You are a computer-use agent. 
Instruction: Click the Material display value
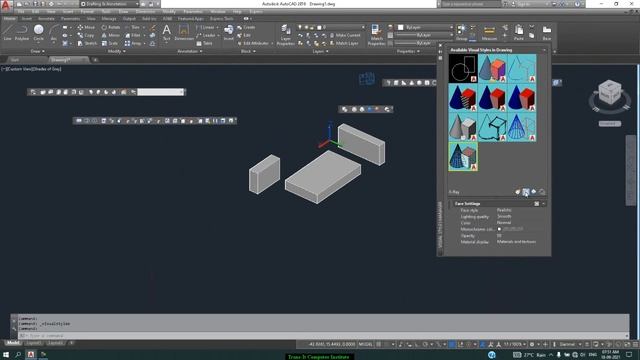[x=516, y=242]
